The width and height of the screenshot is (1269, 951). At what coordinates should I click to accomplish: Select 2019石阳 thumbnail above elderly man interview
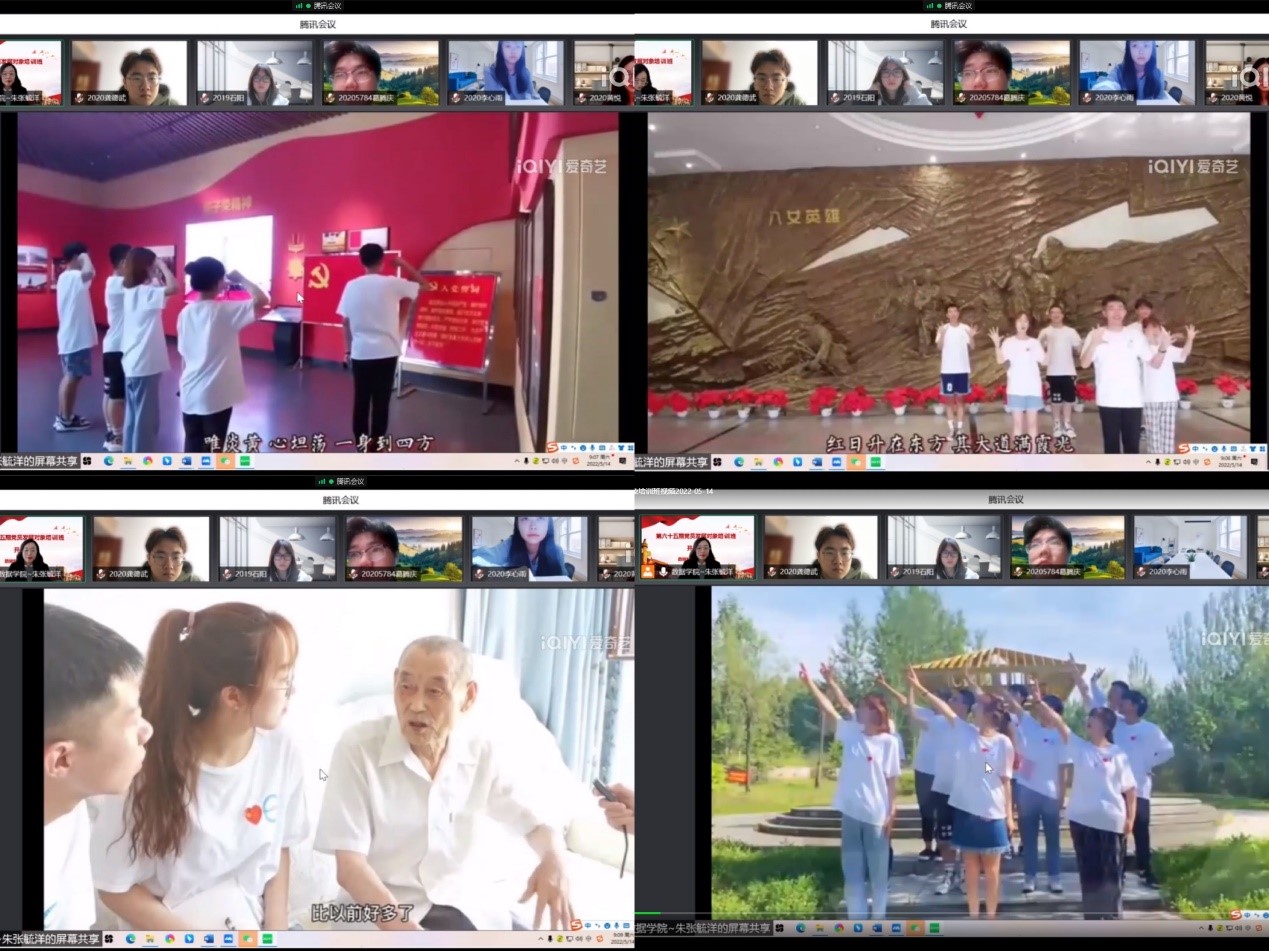click(278, 548)
